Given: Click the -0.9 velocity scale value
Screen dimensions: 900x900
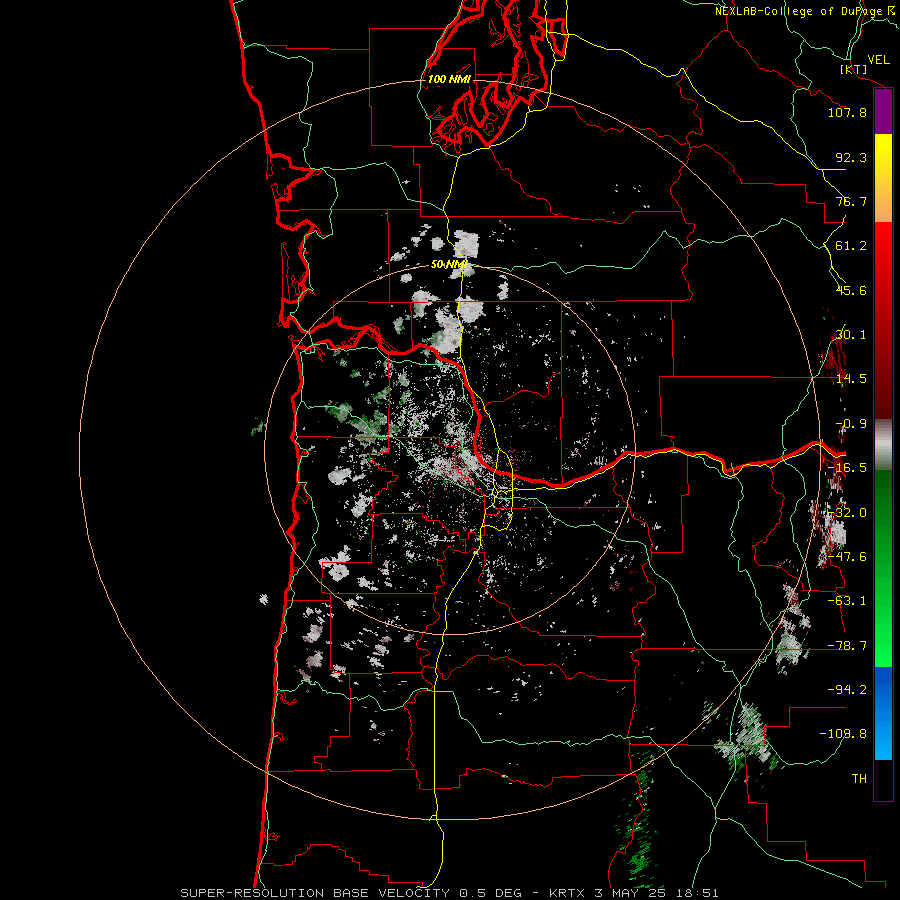Looking at the screenshot, I should (851, 424).
